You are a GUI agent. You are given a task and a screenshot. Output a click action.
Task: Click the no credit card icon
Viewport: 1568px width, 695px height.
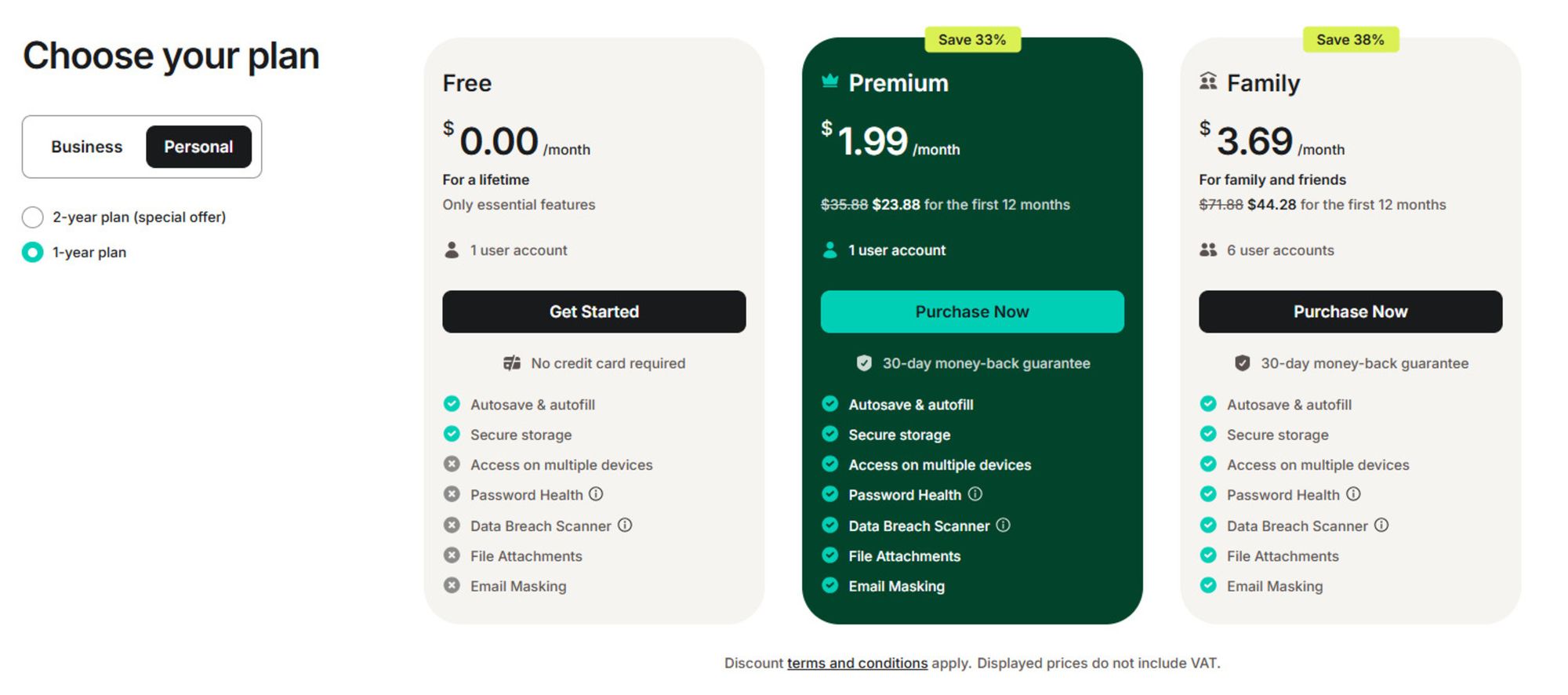pyautogui.click(x=512, y=363)
